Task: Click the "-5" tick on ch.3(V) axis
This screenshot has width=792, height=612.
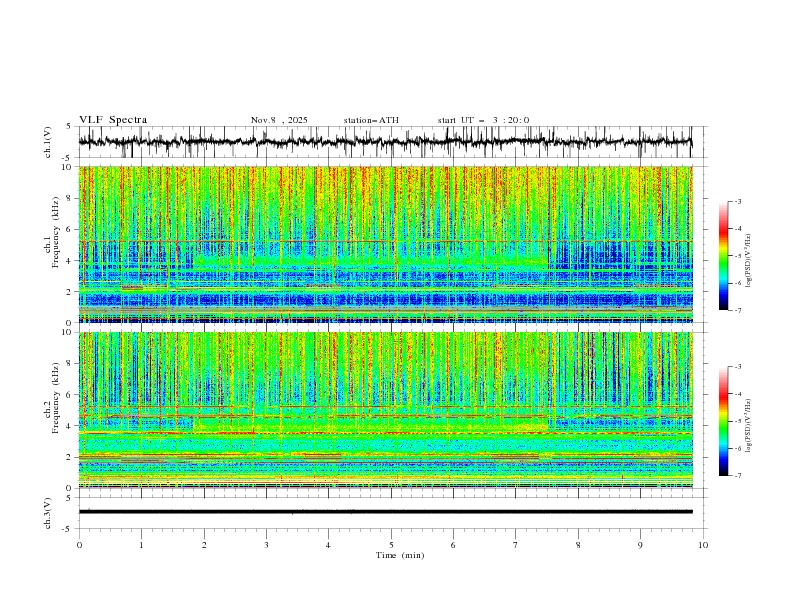Action: coord(68,529)
